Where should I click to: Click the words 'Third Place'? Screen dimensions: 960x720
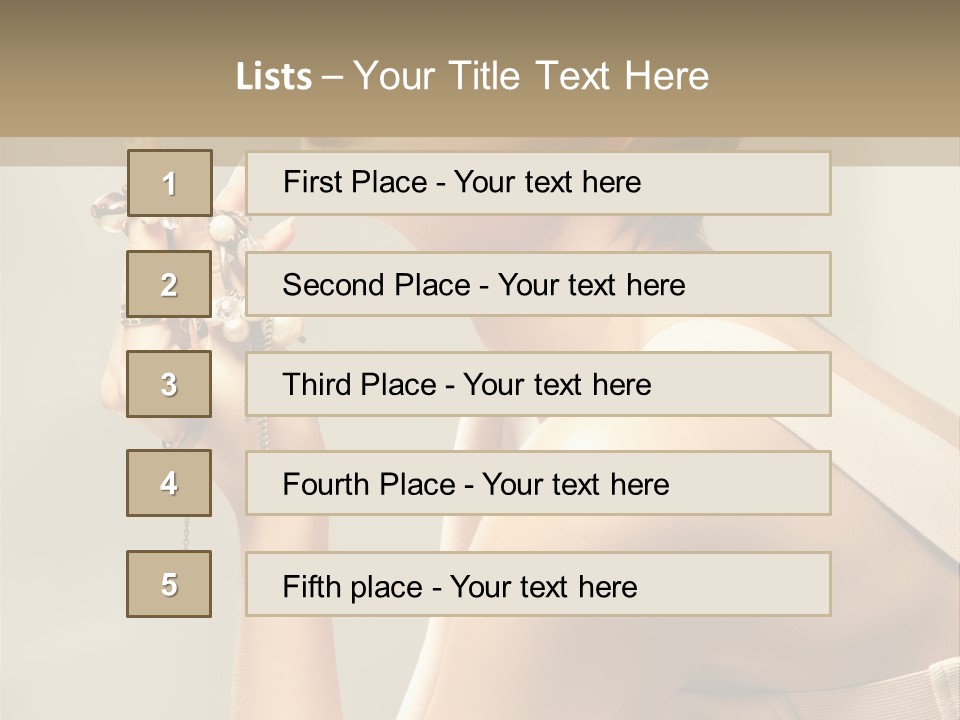(x=359, y=384)
